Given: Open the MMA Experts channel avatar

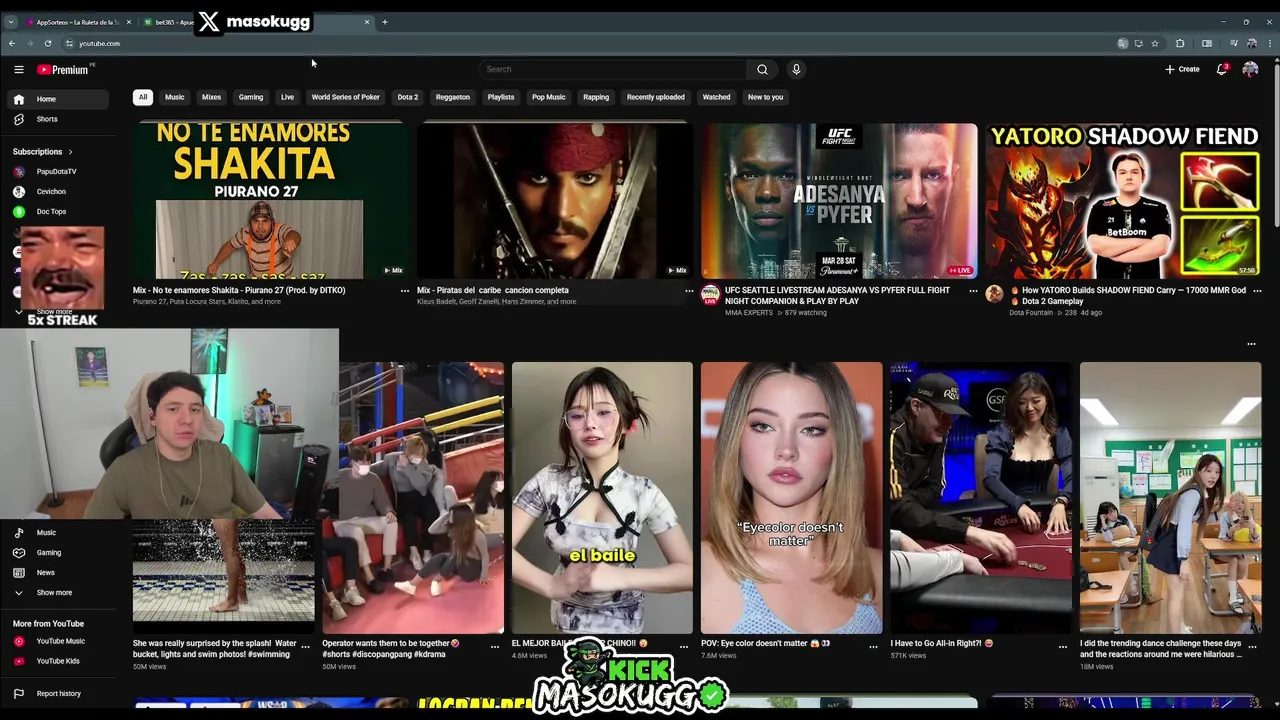Looking at the screenshot, I should pos(710,294).
